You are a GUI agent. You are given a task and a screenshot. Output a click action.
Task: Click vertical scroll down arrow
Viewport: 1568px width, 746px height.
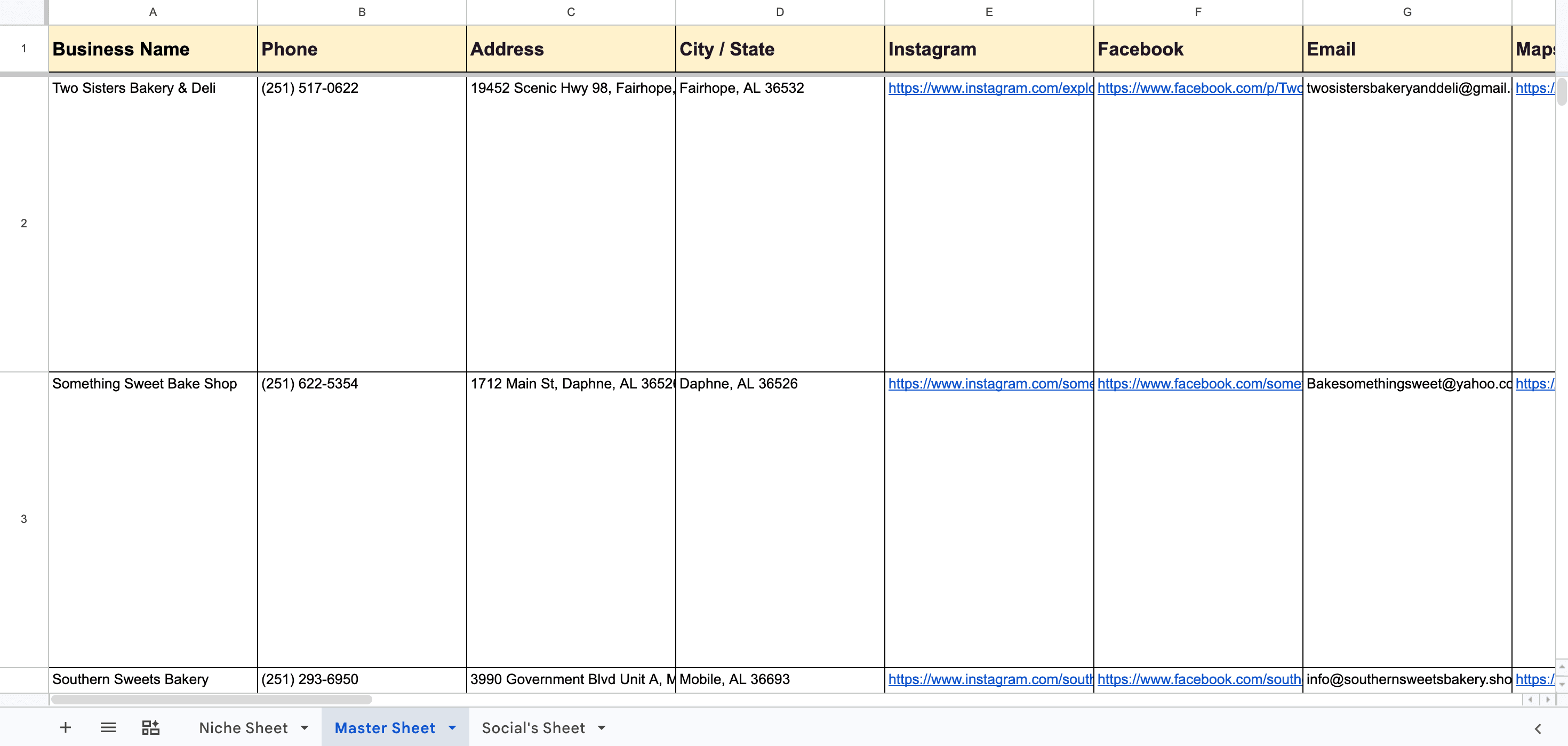click(1562, 685)
